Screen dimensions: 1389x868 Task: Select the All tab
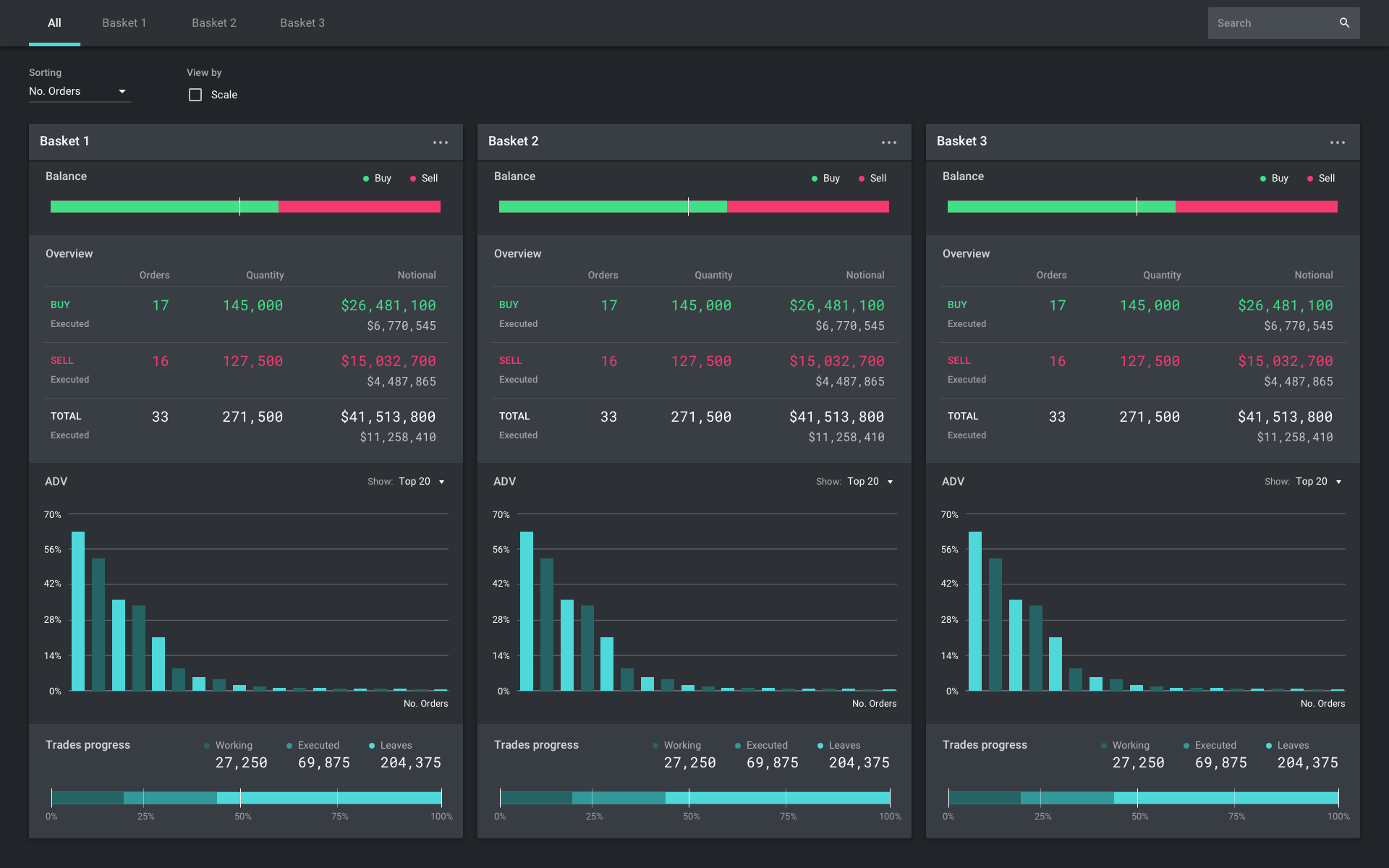click(54, 23)
